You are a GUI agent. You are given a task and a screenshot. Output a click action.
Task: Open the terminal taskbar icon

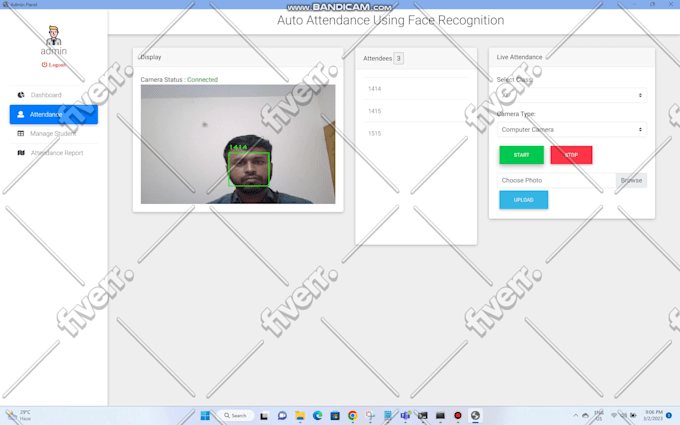pyautogui.click(x=423, y=416)
